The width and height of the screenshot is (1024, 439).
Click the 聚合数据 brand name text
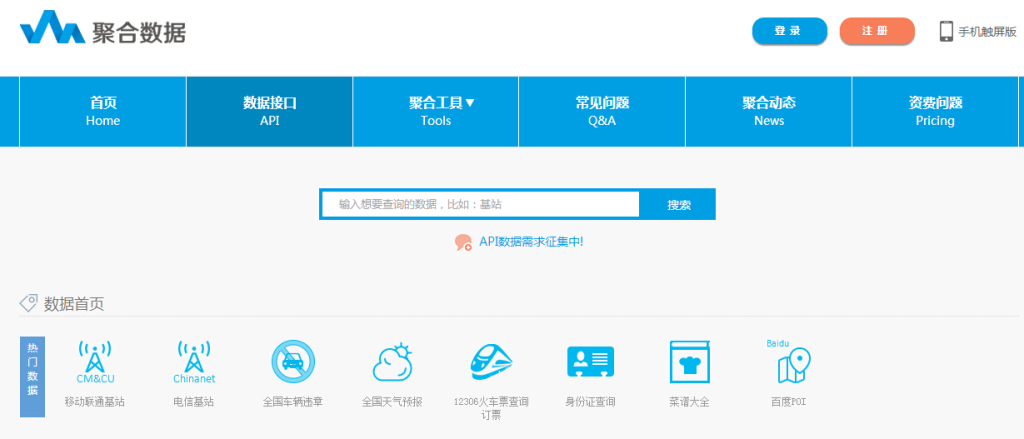(139, 31)
